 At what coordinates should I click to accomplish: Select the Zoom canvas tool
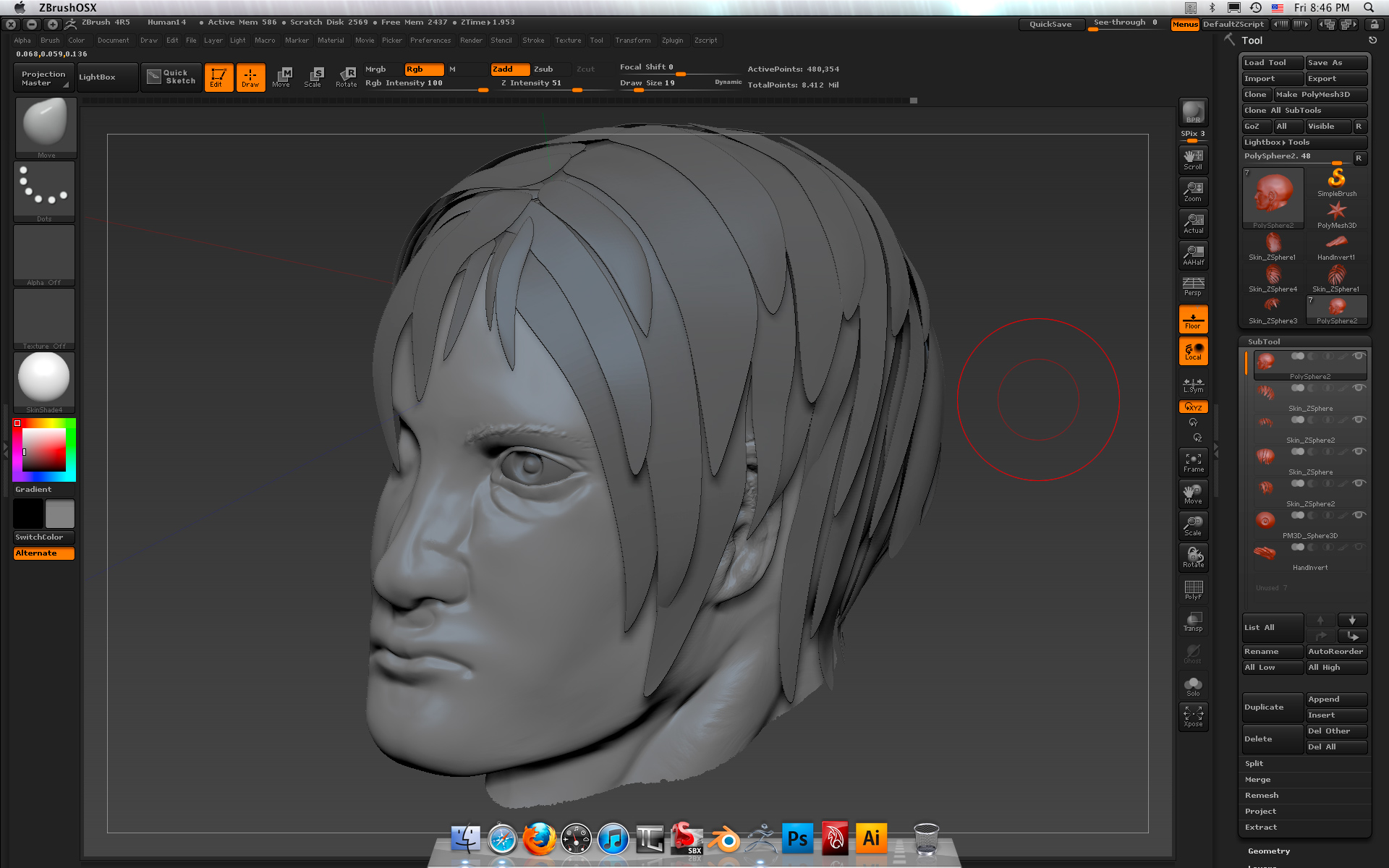coord(1193,191)
